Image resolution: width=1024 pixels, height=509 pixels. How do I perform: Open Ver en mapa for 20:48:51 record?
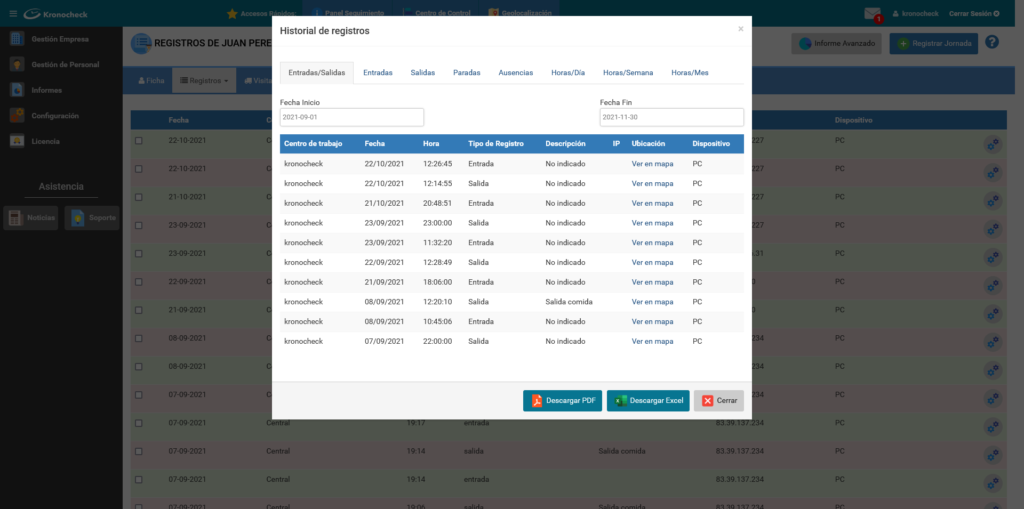(x=652, y=203)
